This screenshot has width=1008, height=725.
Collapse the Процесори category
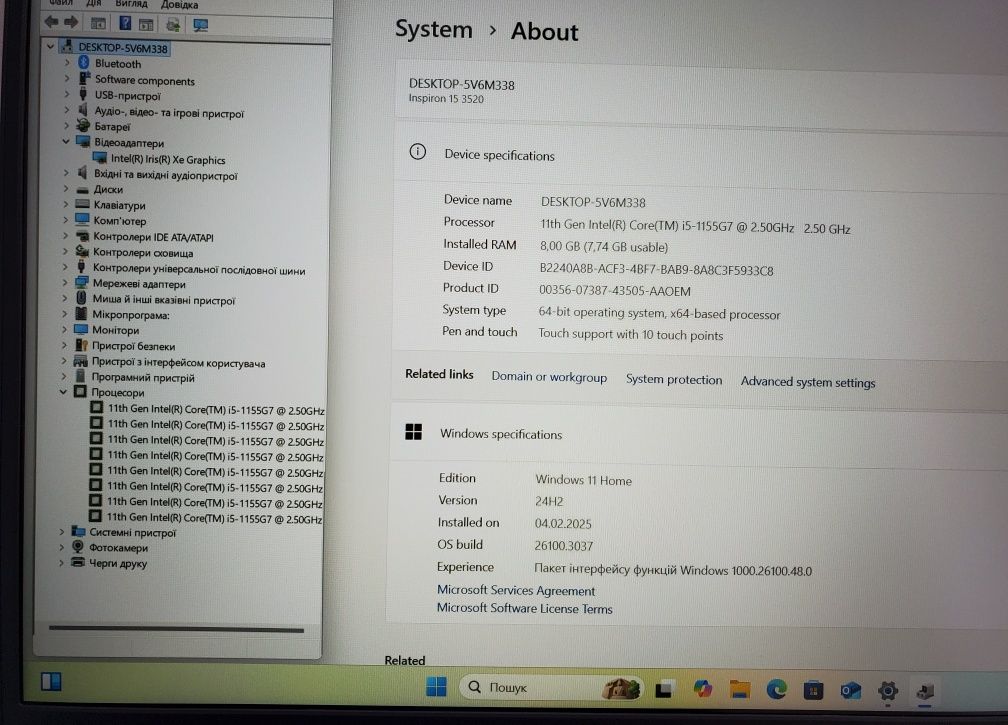(63, 391)
